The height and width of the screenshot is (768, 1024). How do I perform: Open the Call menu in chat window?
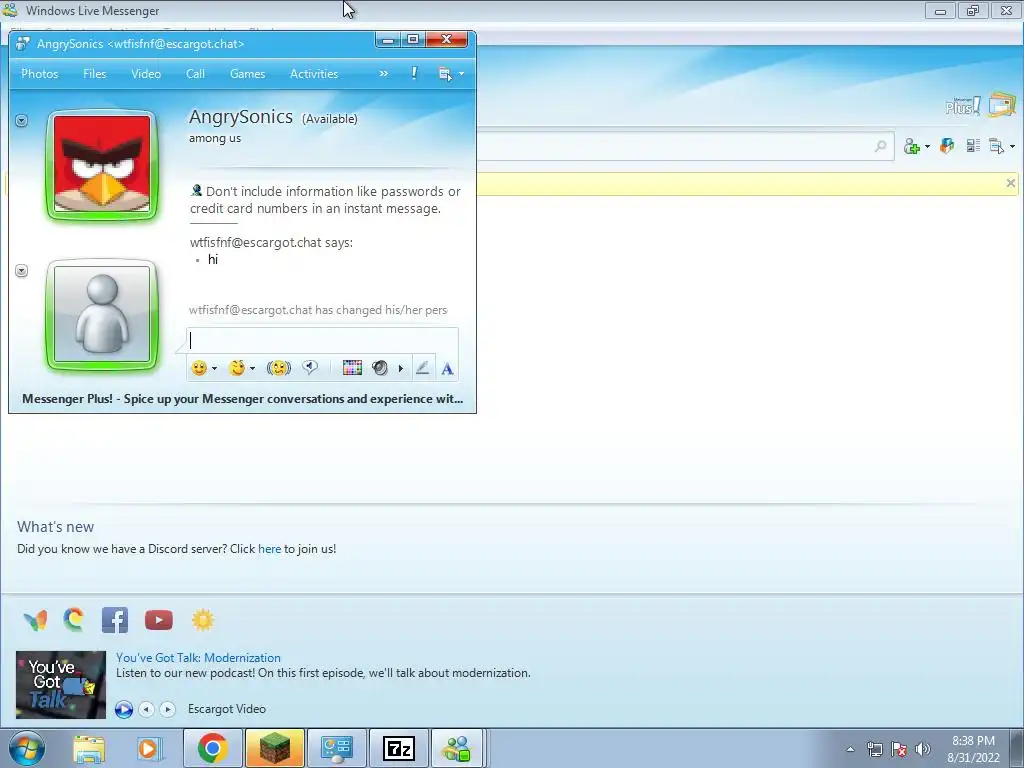pyautogui.click(x=195, y=74)
